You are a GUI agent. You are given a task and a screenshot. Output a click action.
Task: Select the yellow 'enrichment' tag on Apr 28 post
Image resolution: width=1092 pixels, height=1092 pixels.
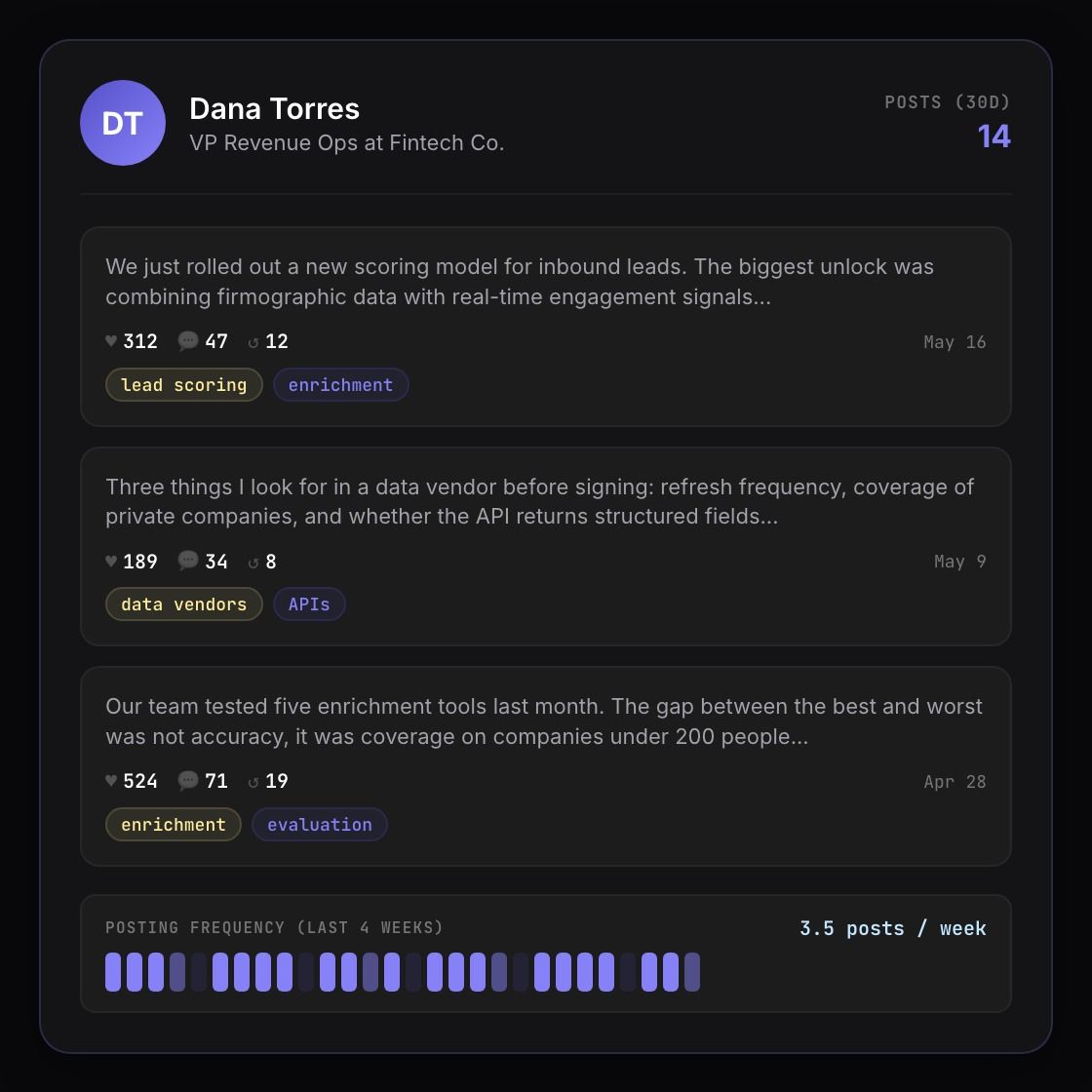[x=174, y=825]
